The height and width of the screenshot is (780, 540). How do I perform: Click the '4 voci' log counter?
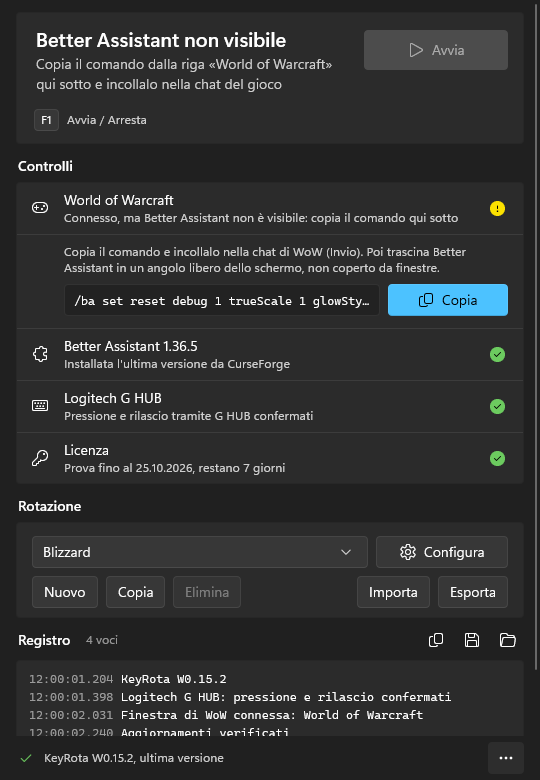[x=102, y=640]
